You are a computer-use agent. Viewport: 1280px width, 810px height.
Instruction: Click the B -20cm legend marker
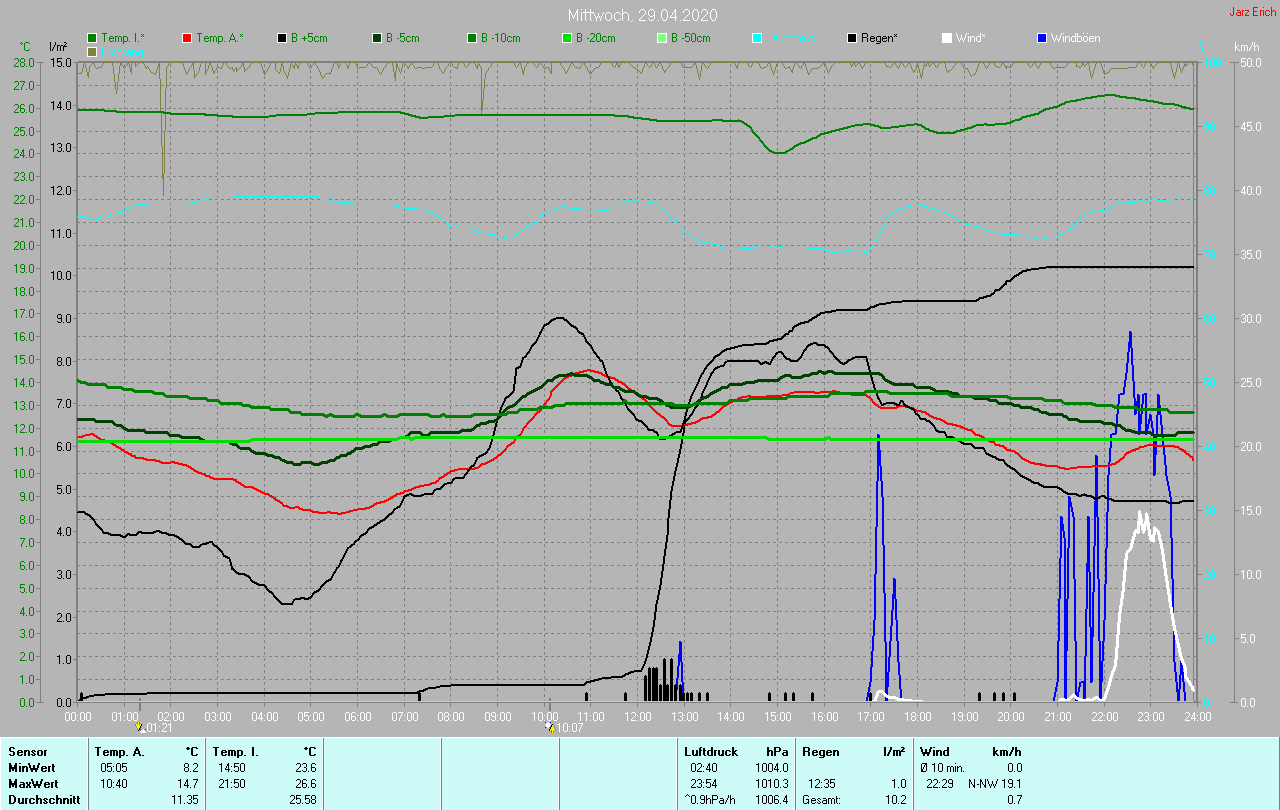(567, 38)
